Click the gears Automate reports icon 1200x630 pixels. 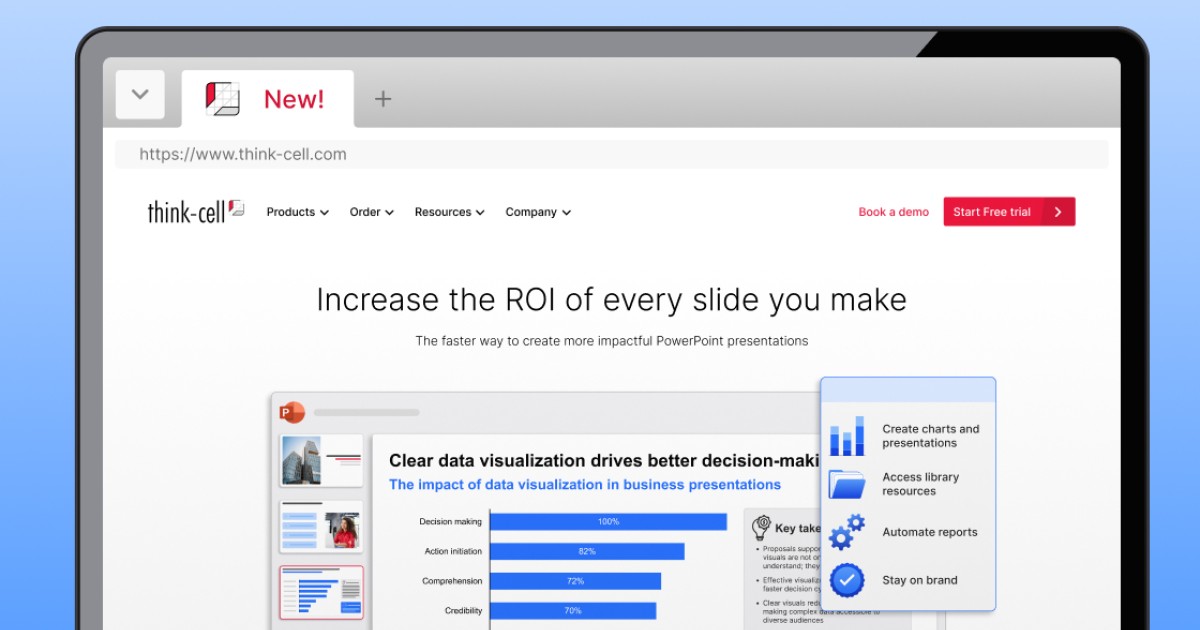(x=847, y=532)
